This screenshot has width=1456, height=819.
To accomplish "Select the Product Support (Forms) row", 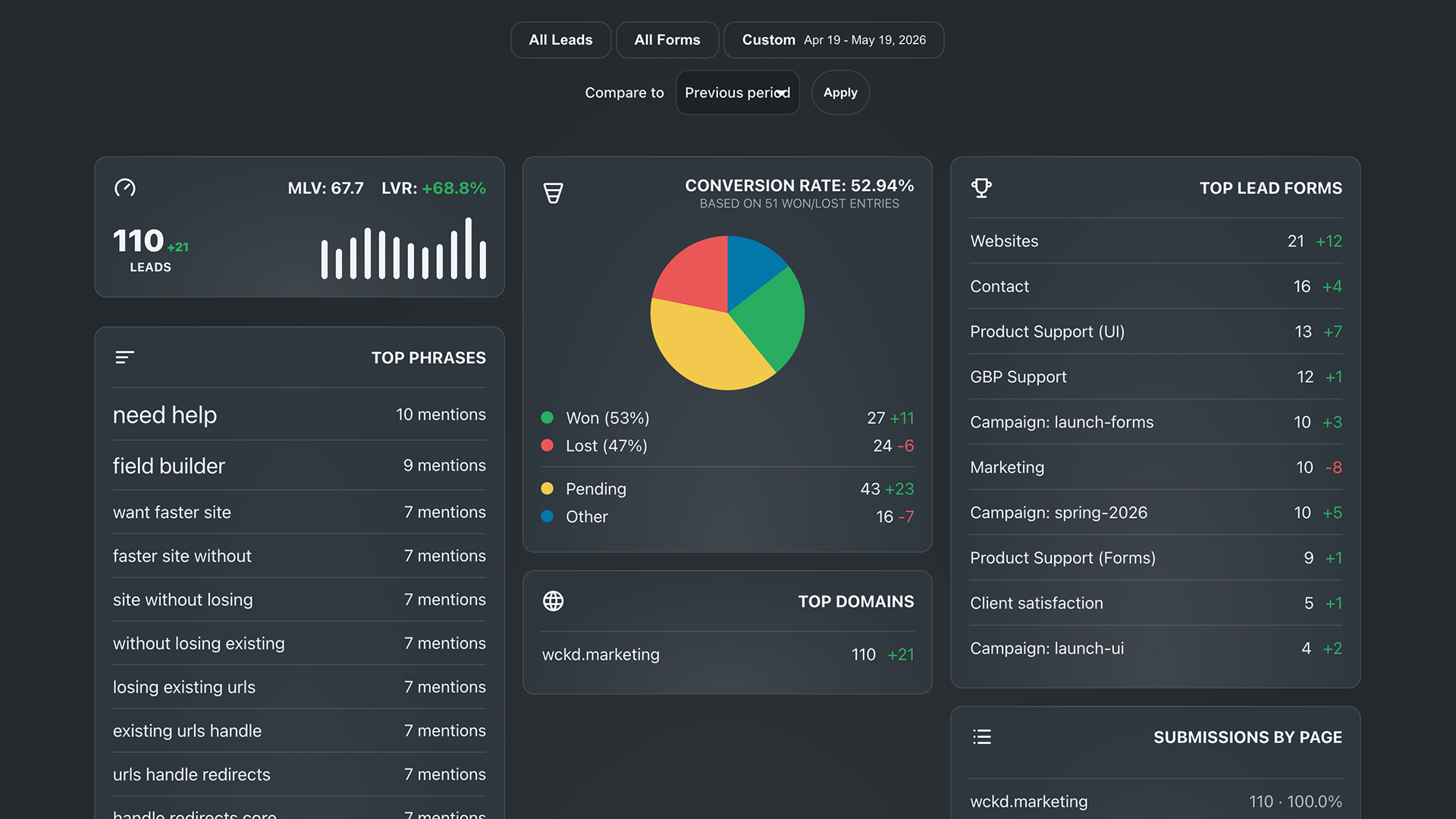I will 1156,558.
